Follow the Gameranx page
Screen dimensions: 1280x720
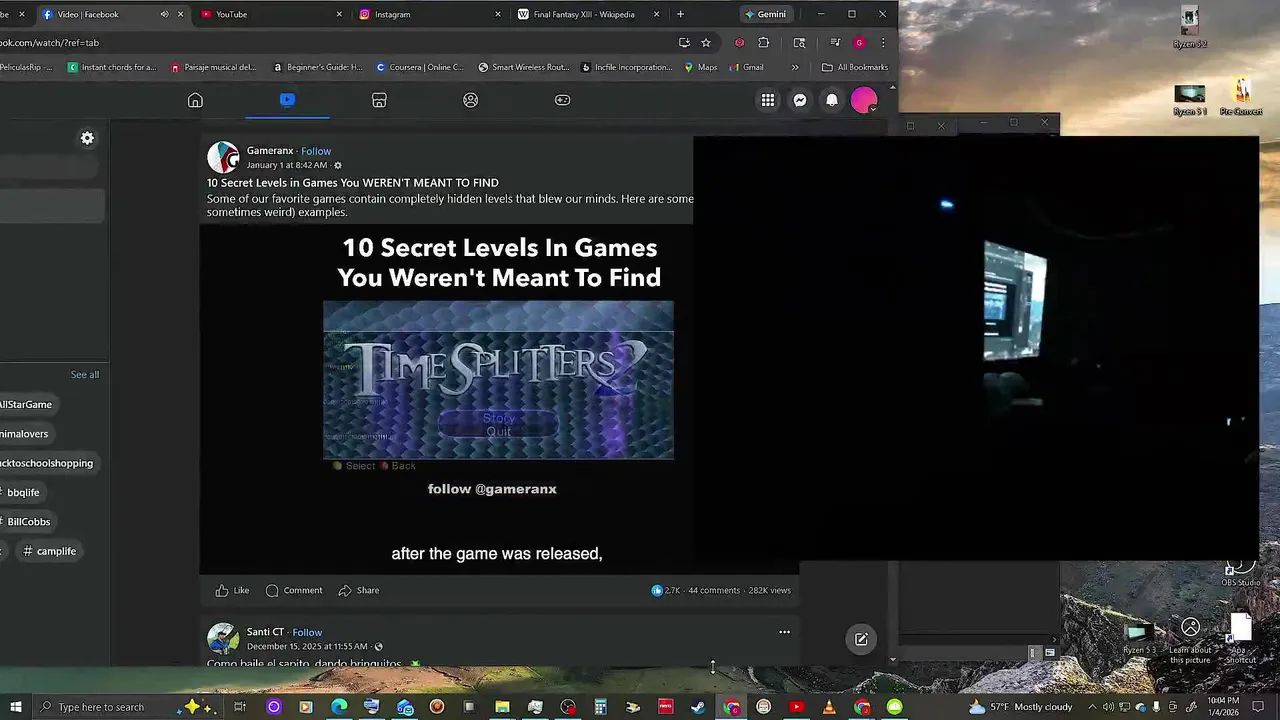pyautogui.click(x=316, y=151)
